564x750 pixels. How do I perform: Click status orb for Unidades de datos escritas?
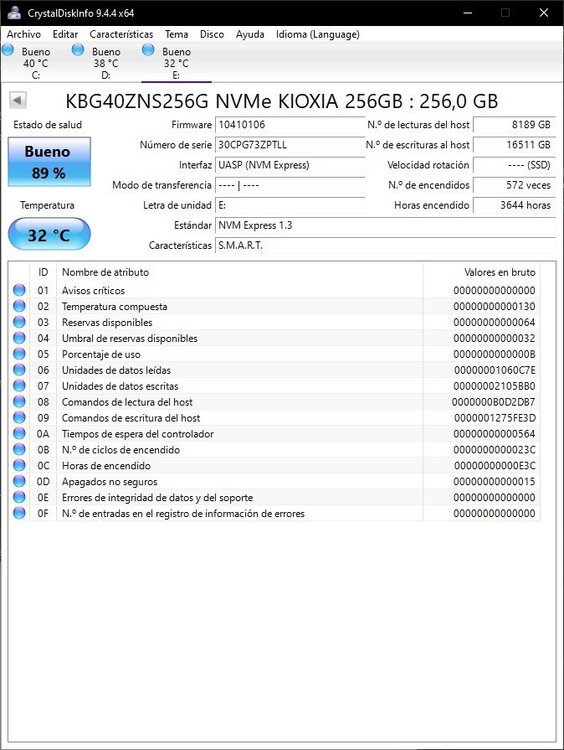(x=19, y=386)
